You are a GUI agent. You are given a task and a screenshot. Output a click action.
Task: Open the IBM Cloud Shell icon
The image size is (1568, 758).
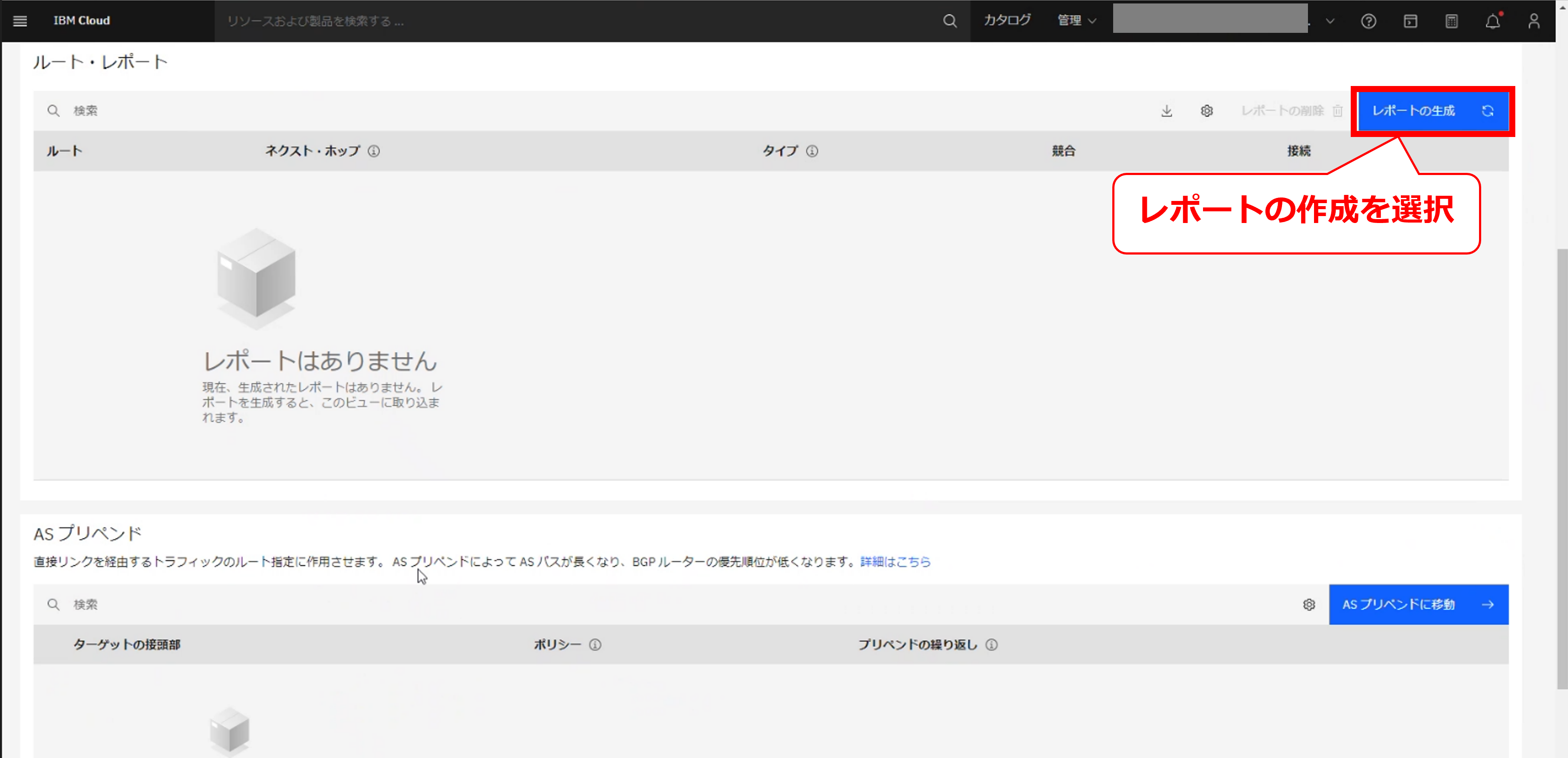1410,21
